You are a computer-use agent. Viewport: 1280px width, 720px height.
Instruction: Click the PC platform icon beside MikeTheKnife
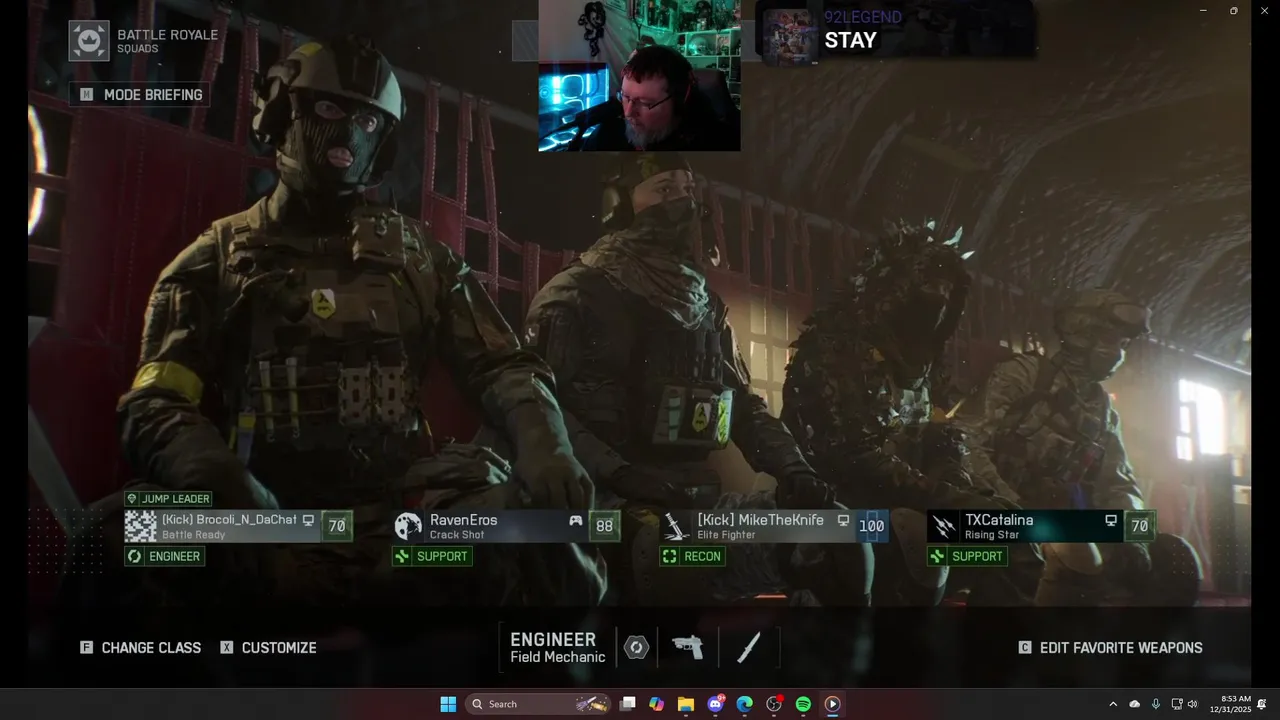tap(843, 521)
